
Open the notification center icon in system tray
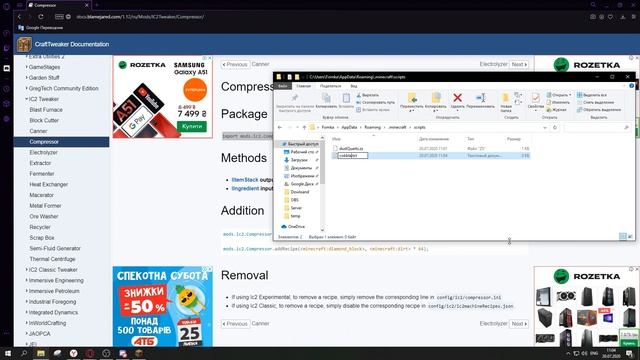pyautogui.click(x=629, y=353)
